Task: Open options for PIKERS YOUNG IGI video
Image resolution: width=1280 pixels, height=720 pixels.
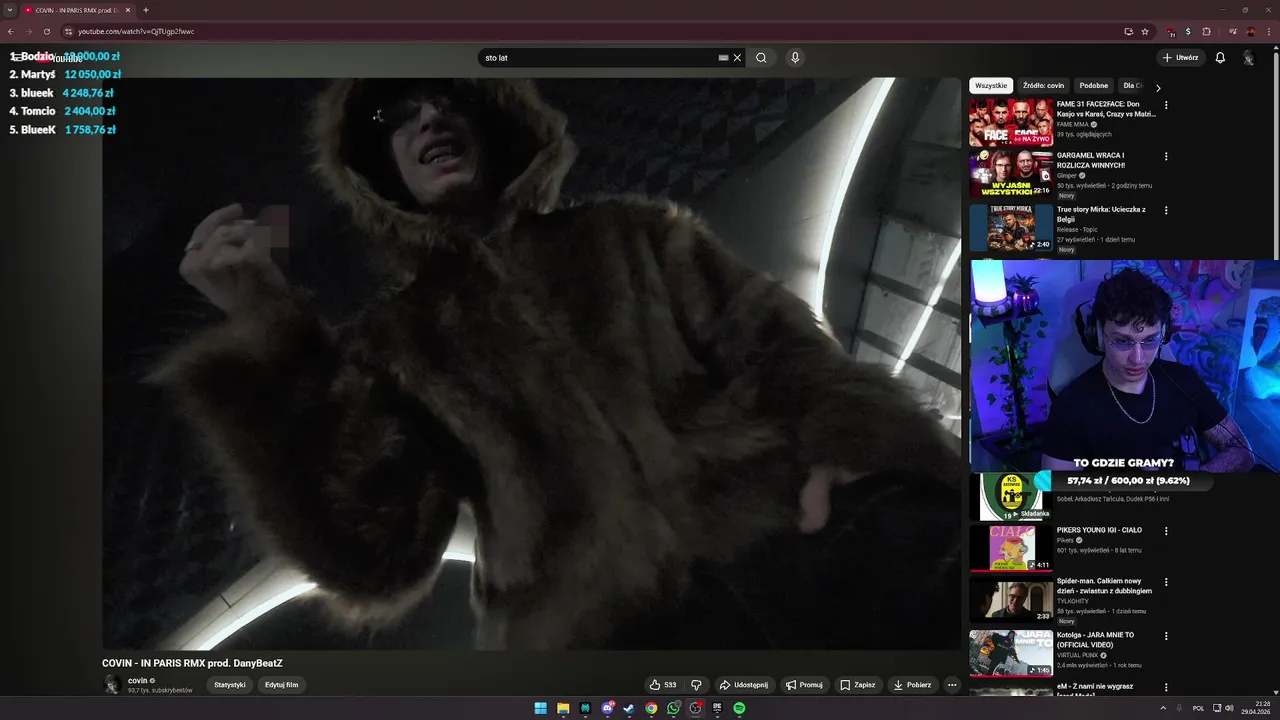Action: pyautogui.click(x=1166, y=531)
